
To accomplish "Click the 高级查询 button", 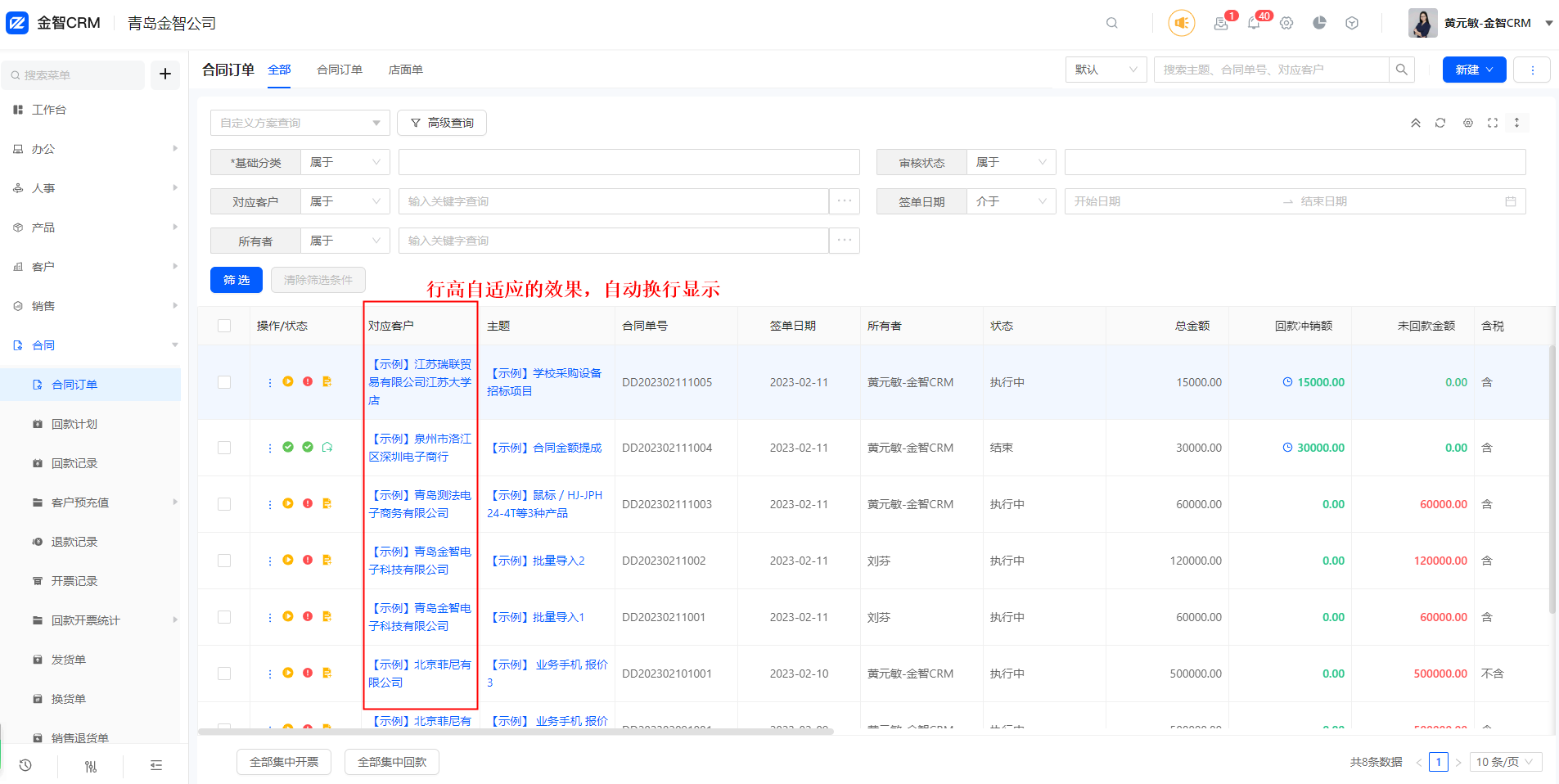I will pos(442,123).
